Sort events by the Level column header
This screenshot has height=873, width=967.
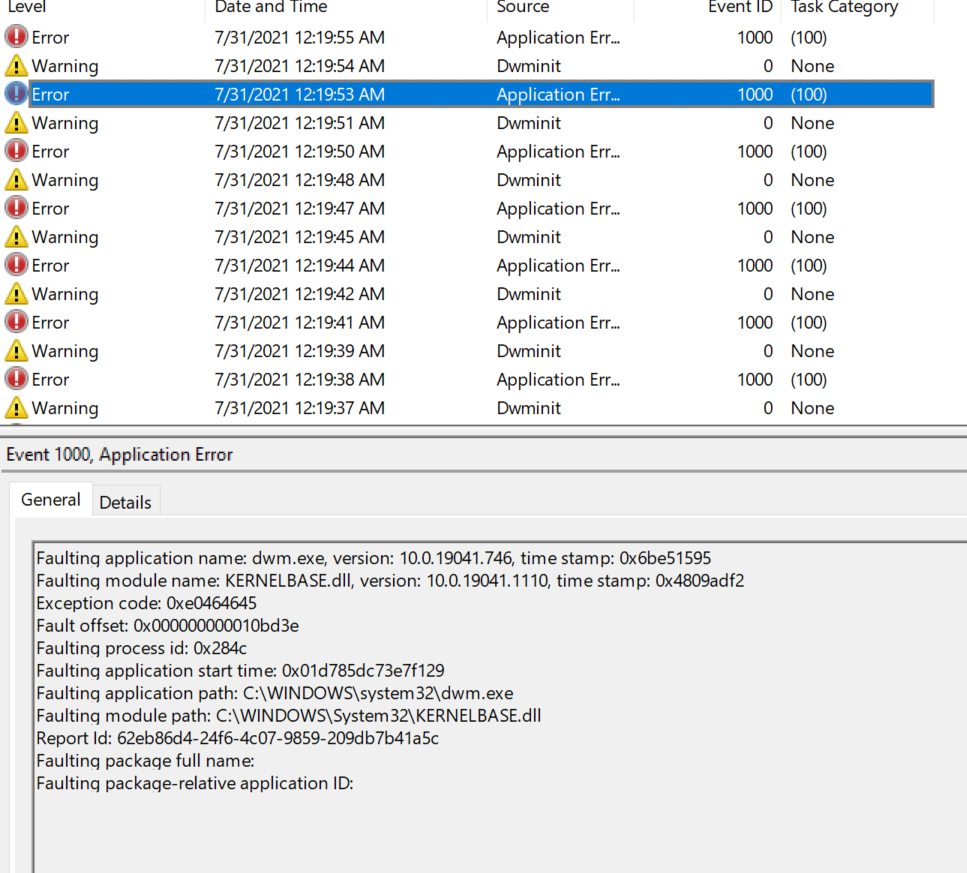pyautogui.click(x=28, y=8)
